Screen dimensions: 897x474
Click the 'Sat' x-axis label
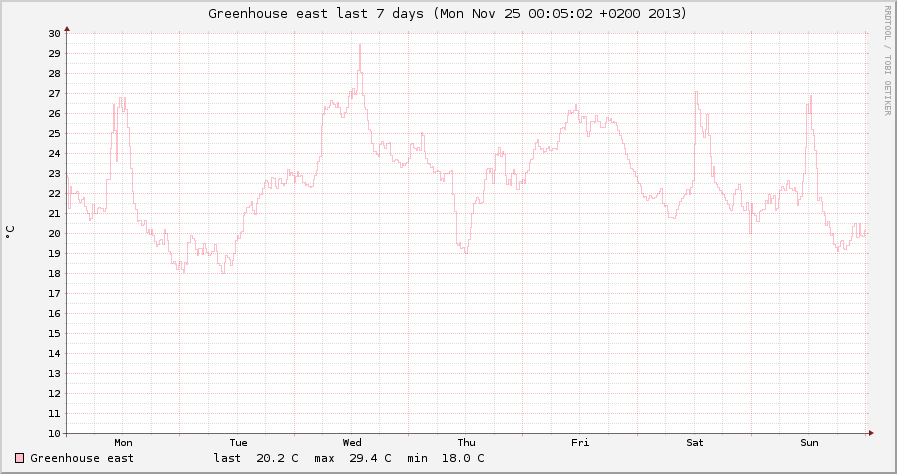(694, 443)
